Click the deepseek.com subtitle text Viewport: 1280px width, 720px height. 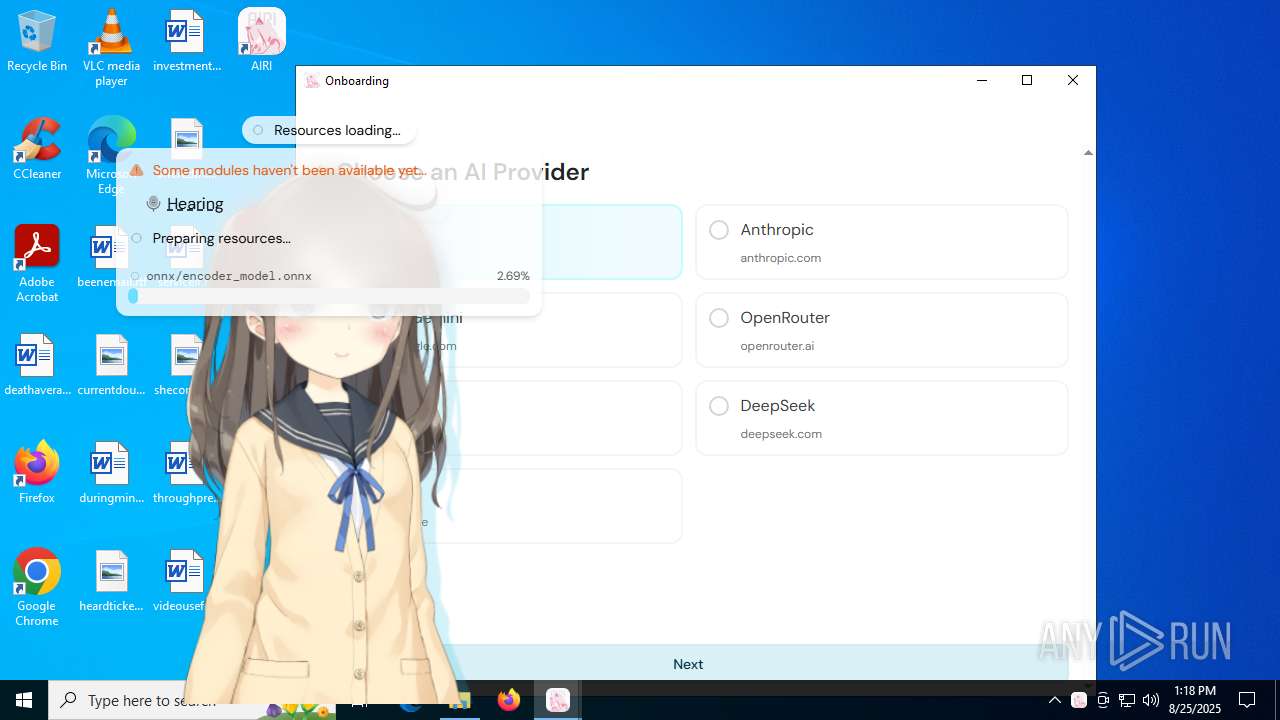781,434
